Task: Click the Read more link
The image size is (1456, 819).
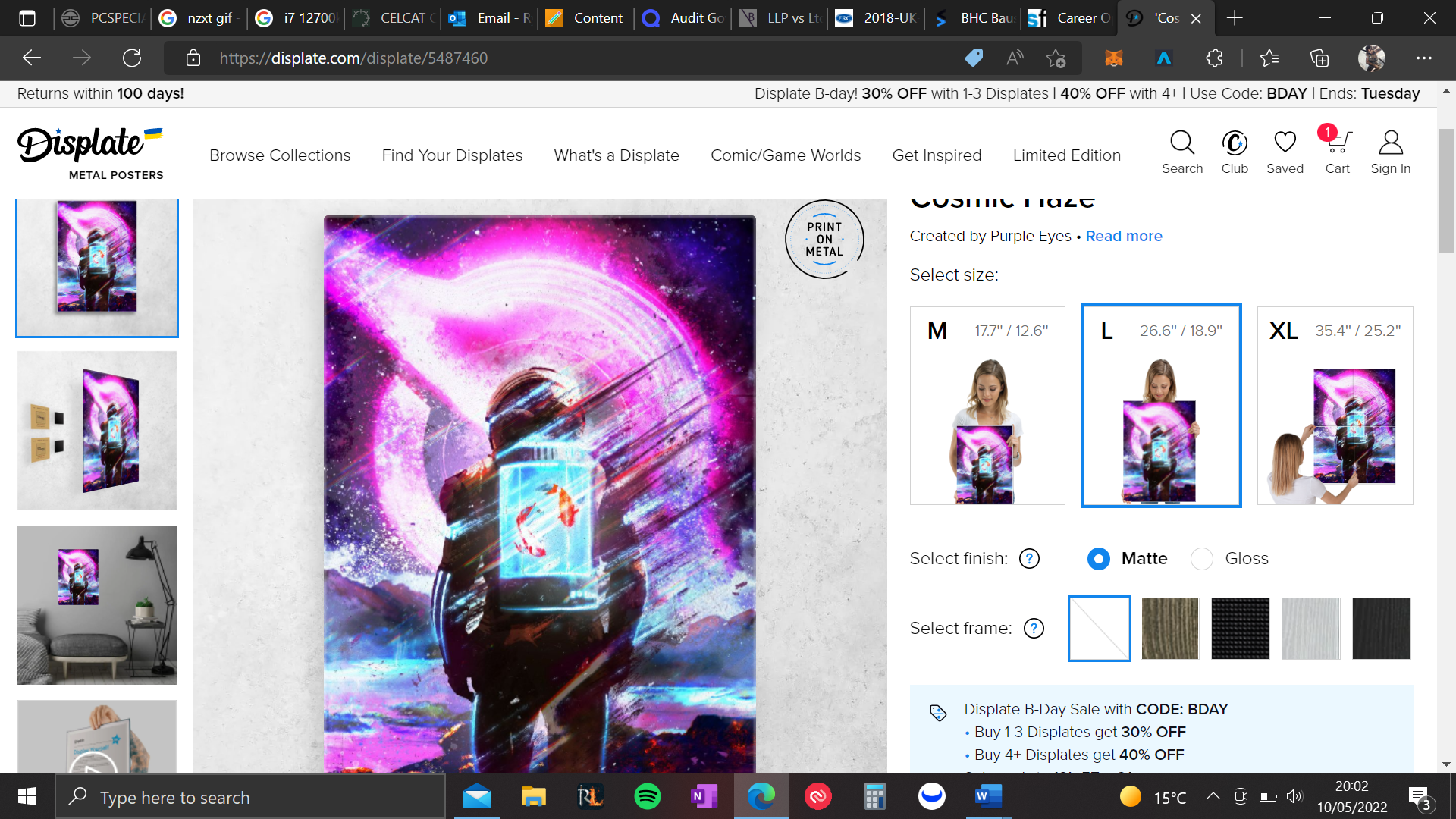Action: [x=1124, y=236]
